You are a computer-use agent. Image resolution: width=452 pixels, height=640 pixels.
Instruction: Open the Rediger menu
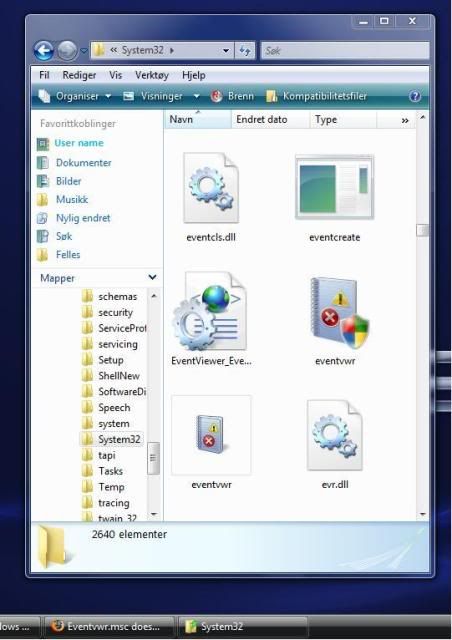tap(79, 75)
